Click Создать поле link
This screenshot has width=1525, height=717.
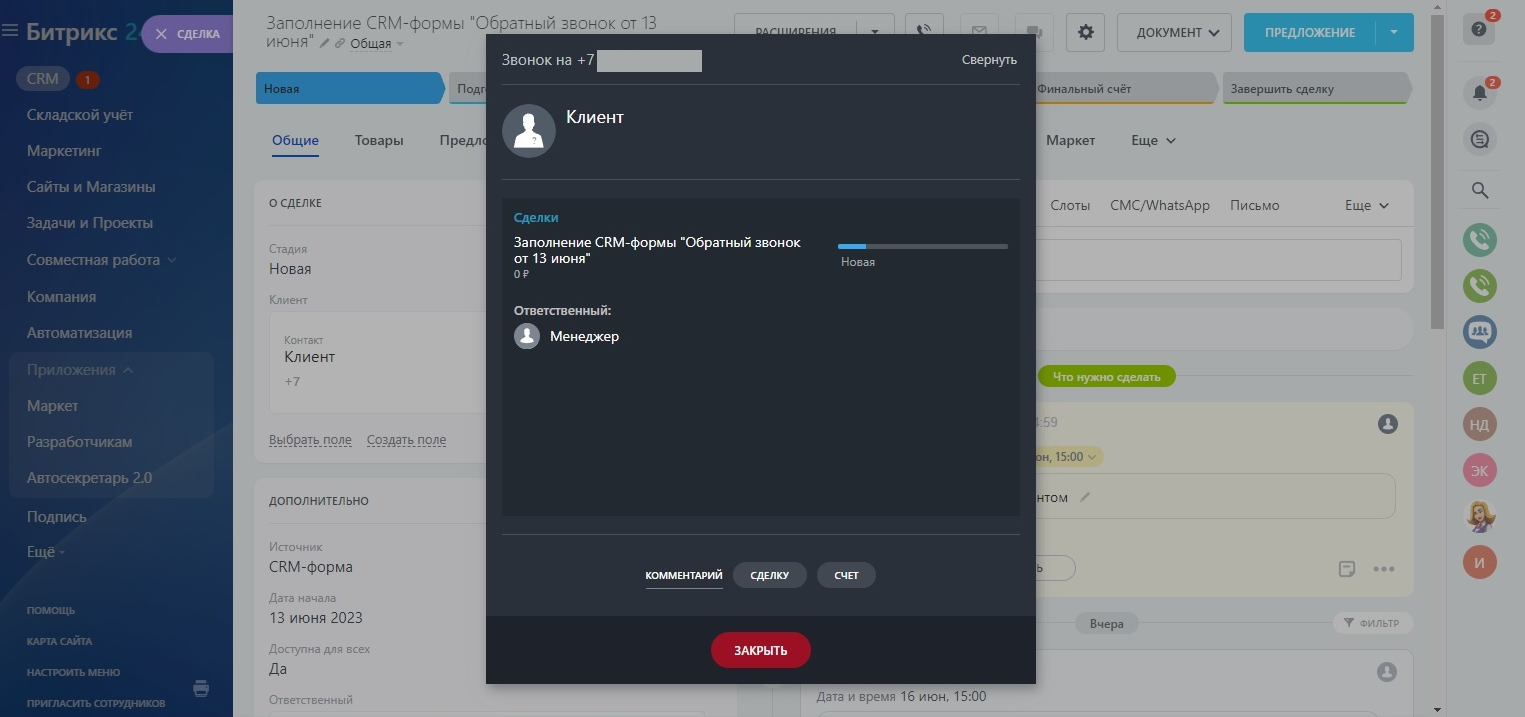[406, 439]
